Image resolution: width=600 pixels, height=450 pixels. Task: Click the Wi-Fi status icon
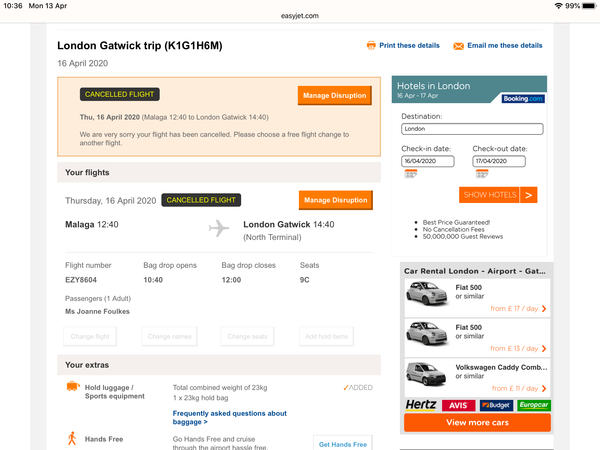click(x=559, y=6)
